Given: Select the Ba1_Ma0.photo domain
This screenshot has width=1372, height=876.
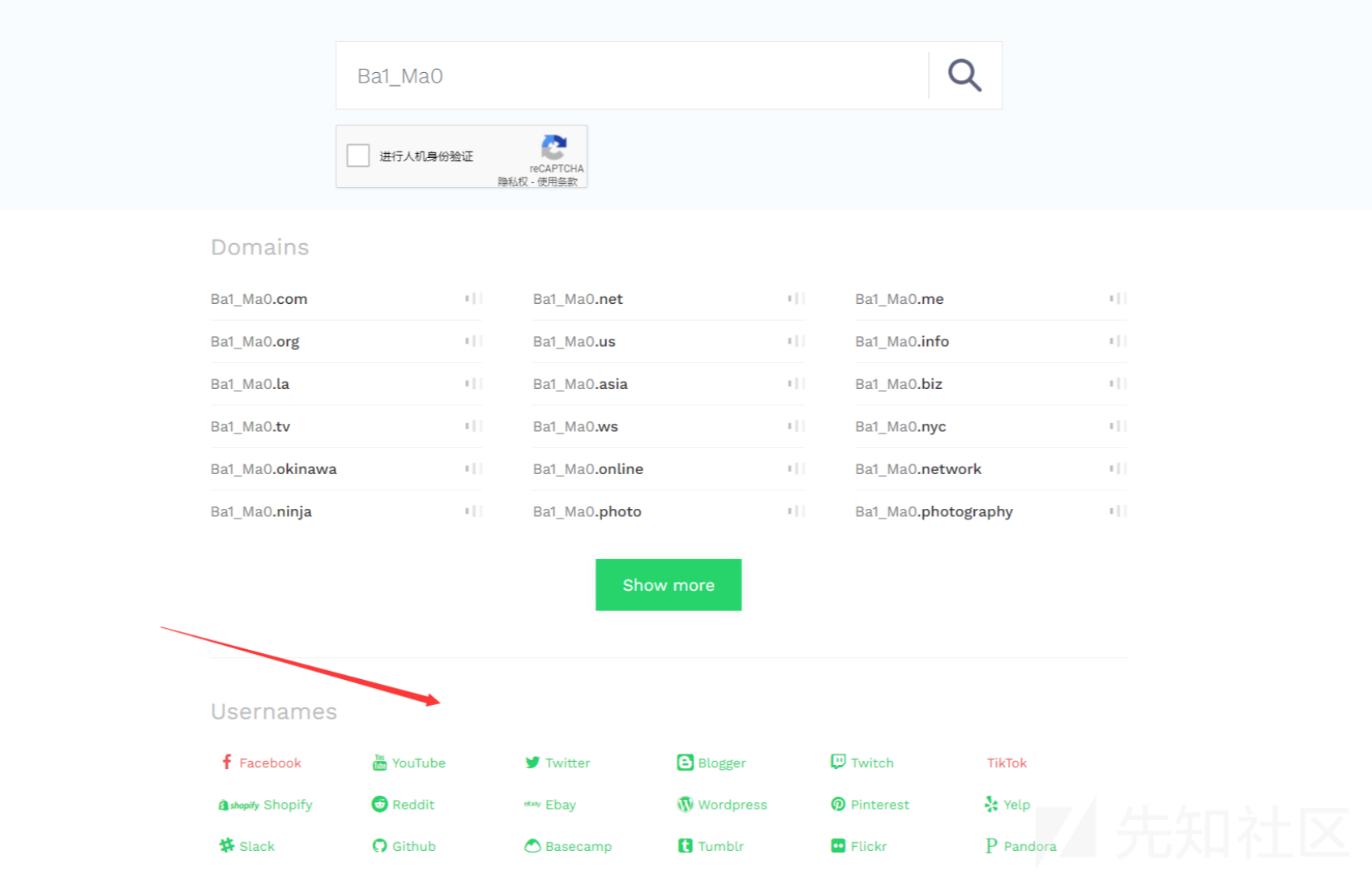Looking at the screenshot, I should [588, 512].
